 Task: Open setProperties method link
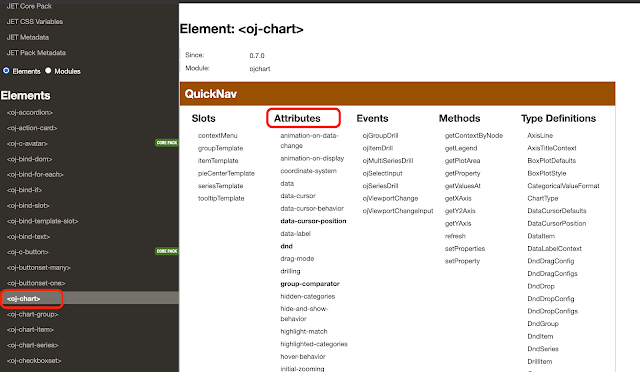click(465, 249)
